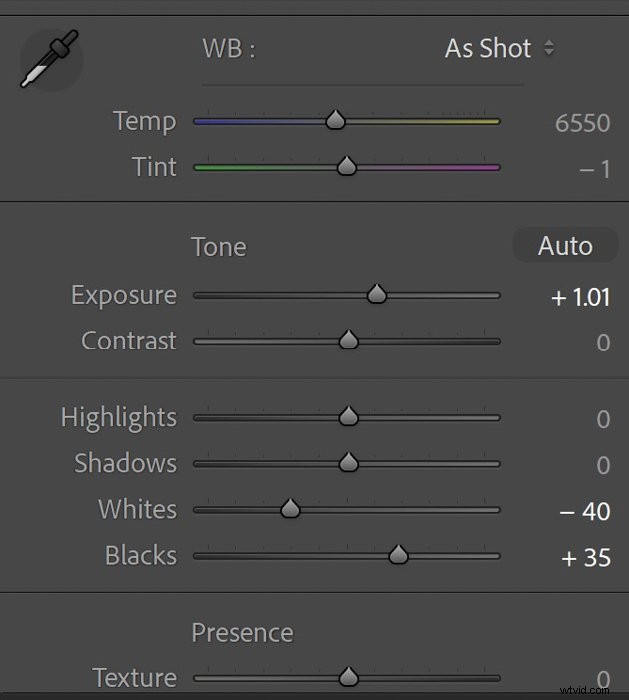This screenshot has width=629, height=700.
Task: Open the As Shot white balance dropdown
Action: pos(500,48)
